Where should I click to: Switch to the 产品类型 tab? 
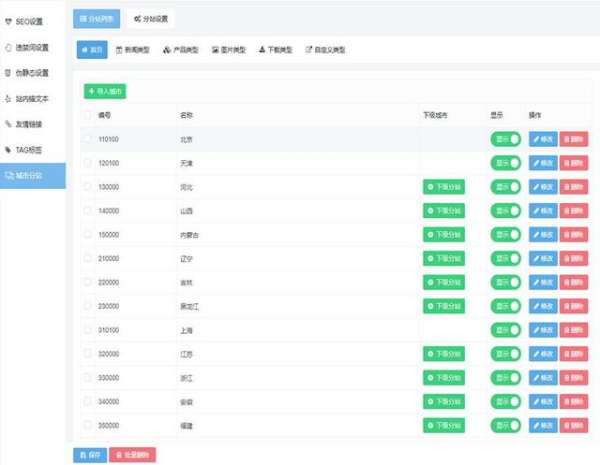[x=179, y=49]
